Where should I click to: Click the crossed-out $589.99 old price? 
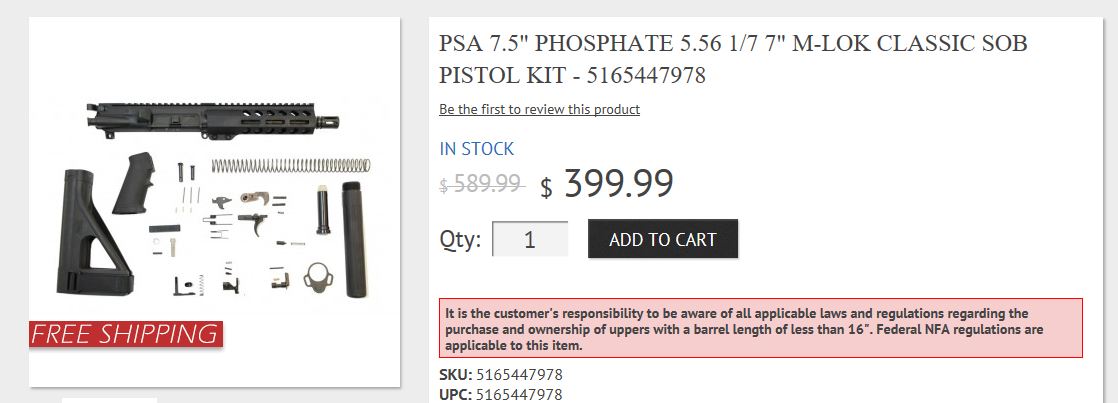point(482,184)
